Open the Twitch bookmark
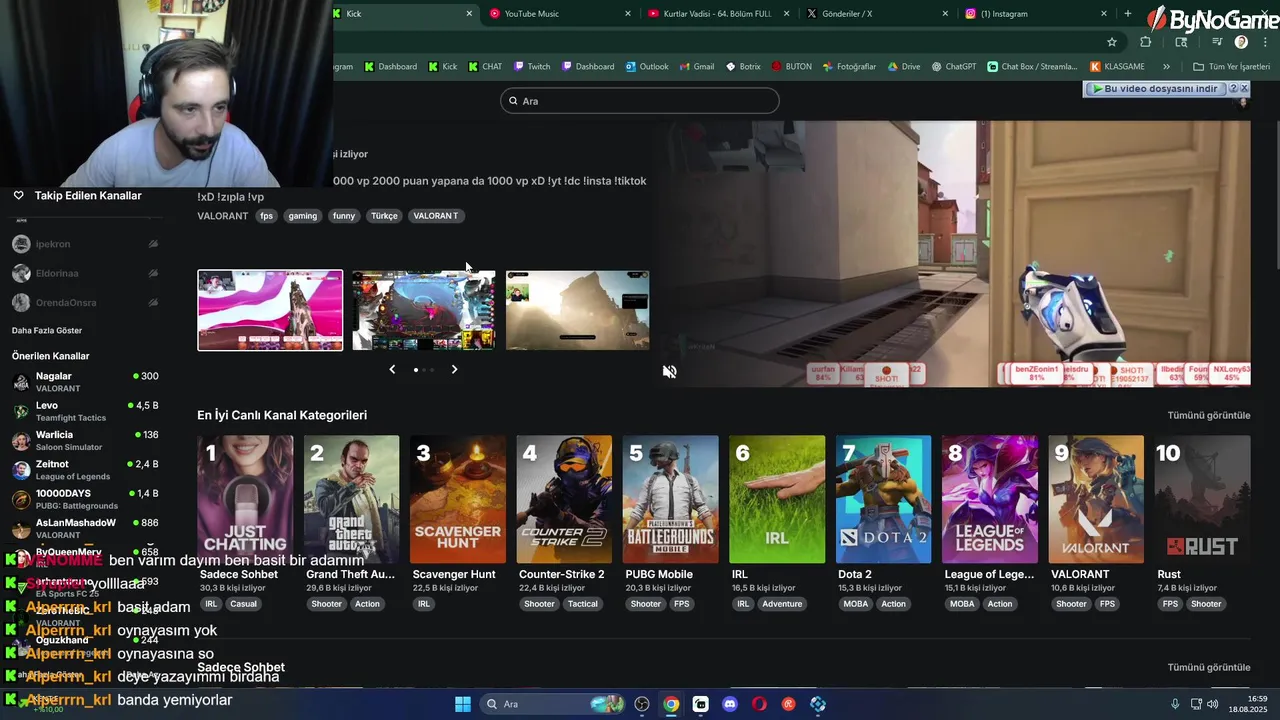This screenshot has width=1280, height=720. [x=532, y=67]
